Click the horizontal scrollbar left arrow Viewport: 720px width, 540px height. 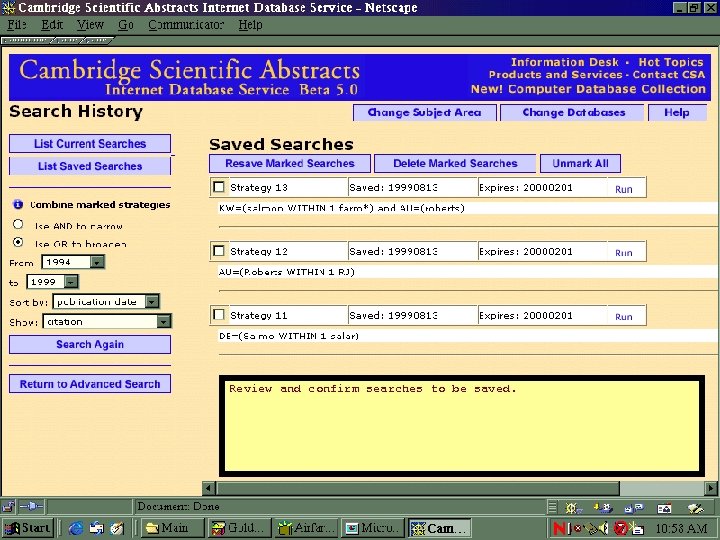point(209,488)
